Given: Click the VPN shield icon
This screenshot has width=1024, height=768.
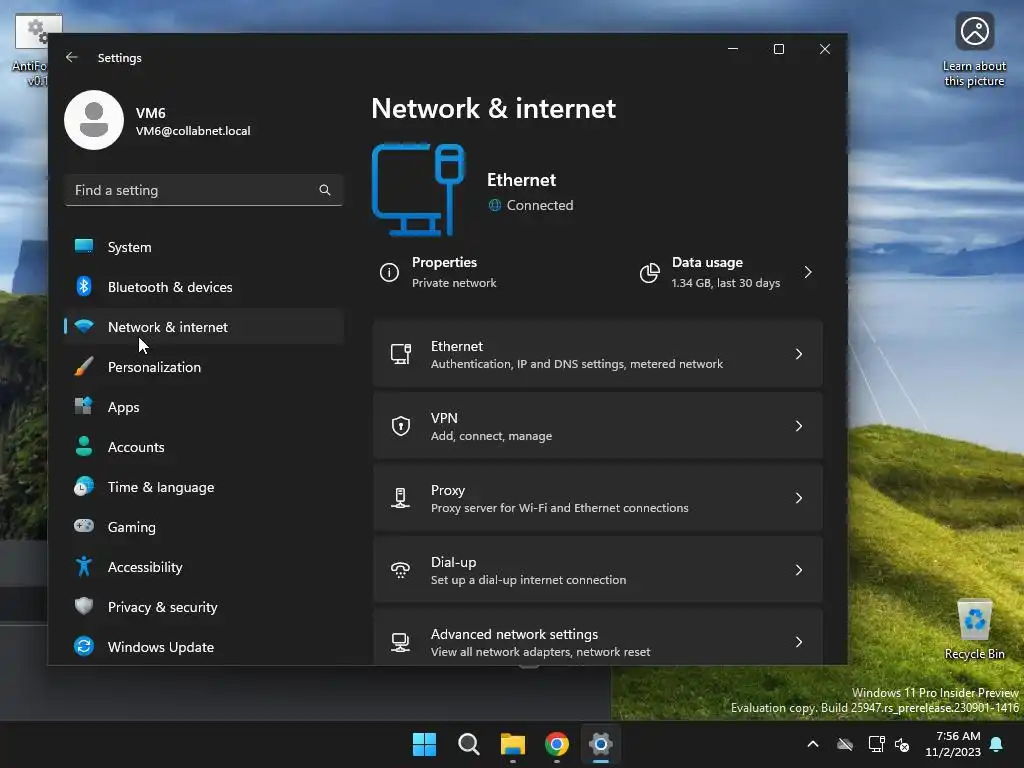Looking at the screenshot, I should tap(400, 426).
